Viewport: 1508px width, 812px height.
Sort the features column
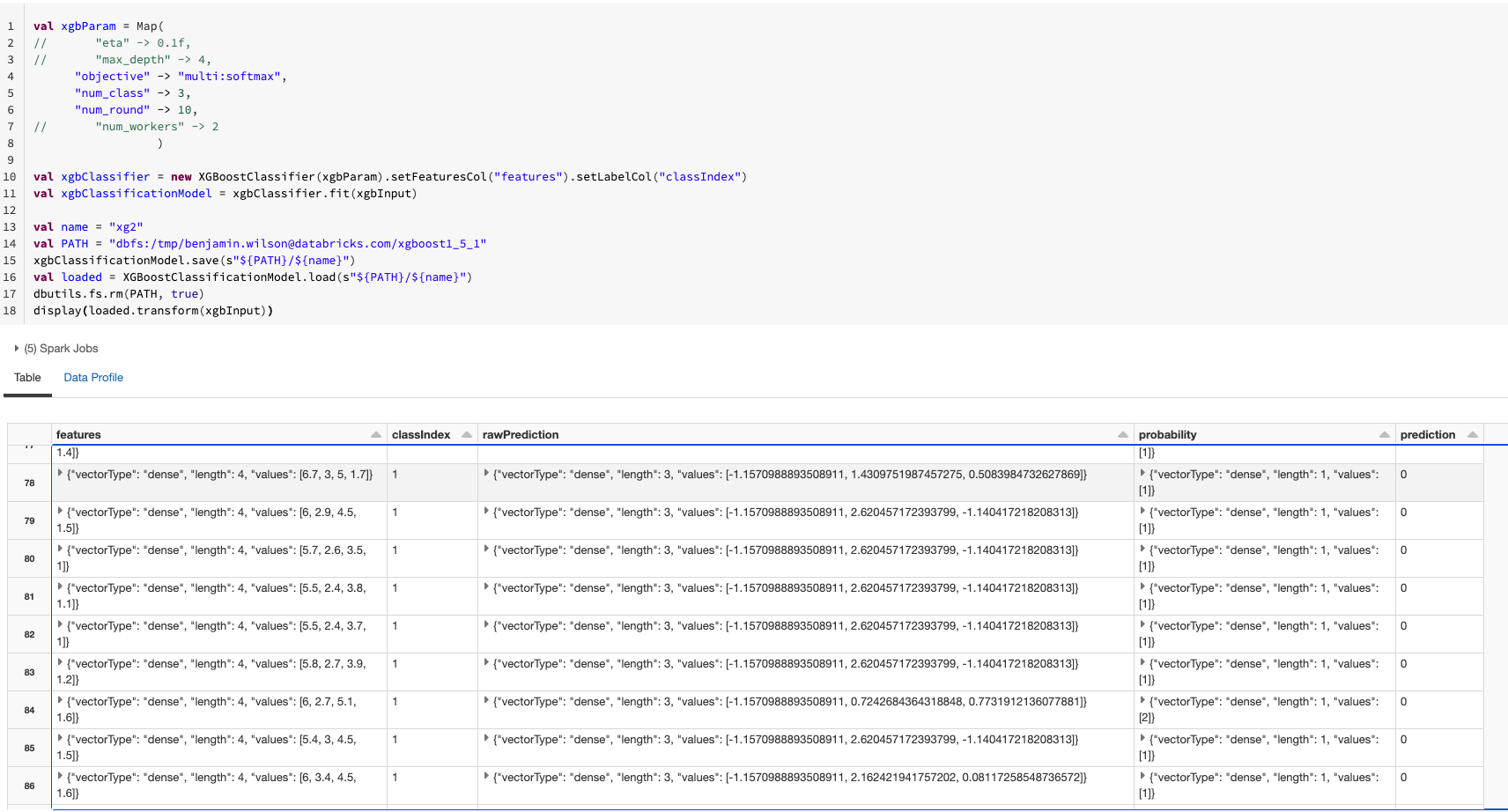[x=378, y=434]
